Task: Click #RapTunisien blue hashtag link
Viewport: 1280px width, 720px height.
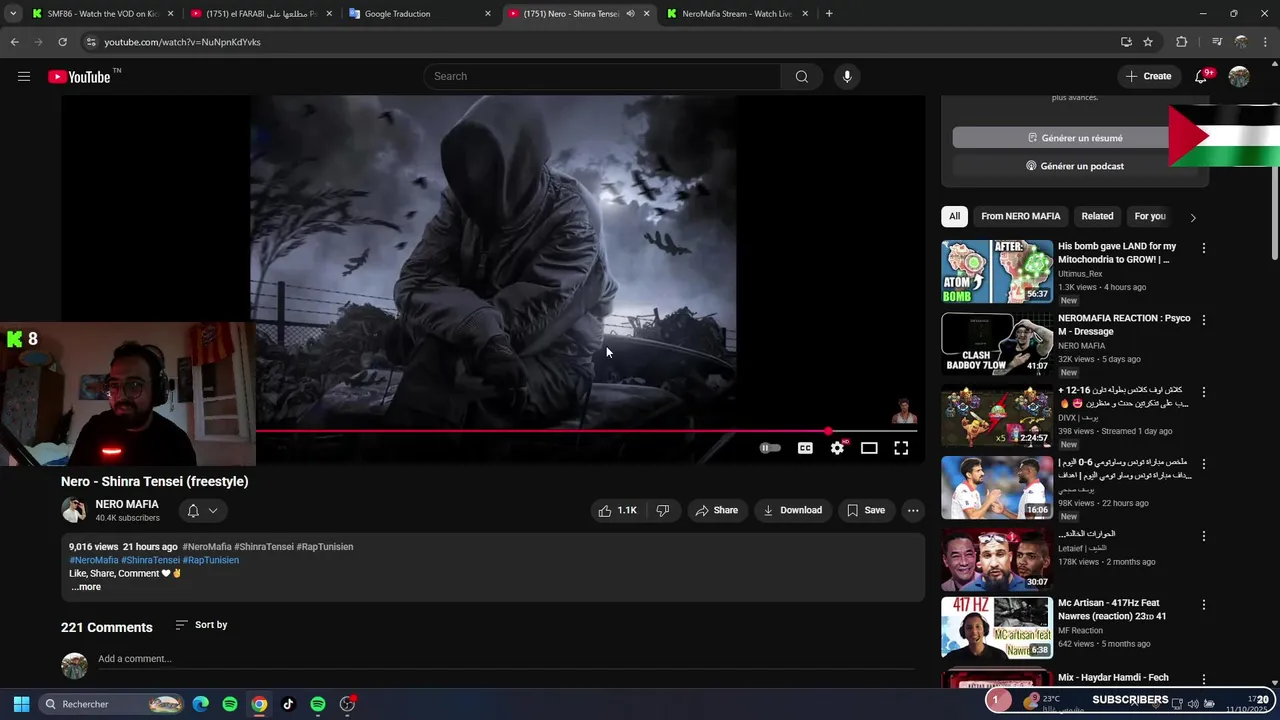Action: 210,560
